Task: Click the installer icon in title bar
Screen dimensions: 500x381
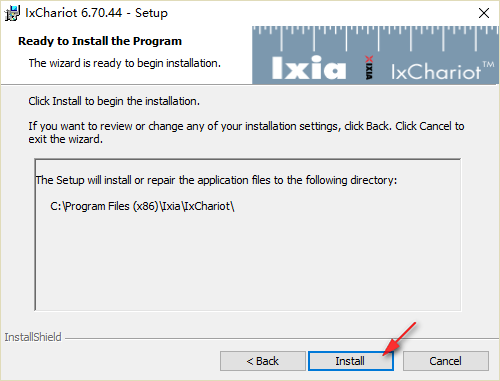Action: (12, 13)
